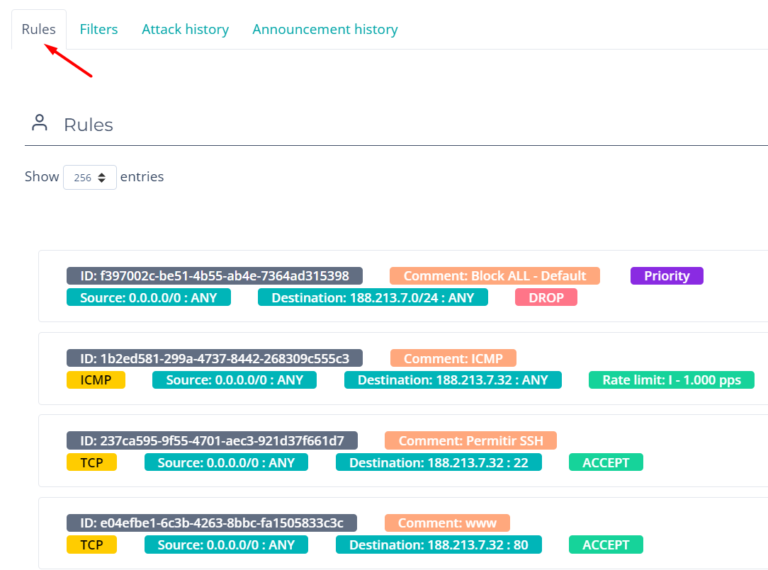
Task: Select the Comment: ICMP label
Action: tap(453, 358)
